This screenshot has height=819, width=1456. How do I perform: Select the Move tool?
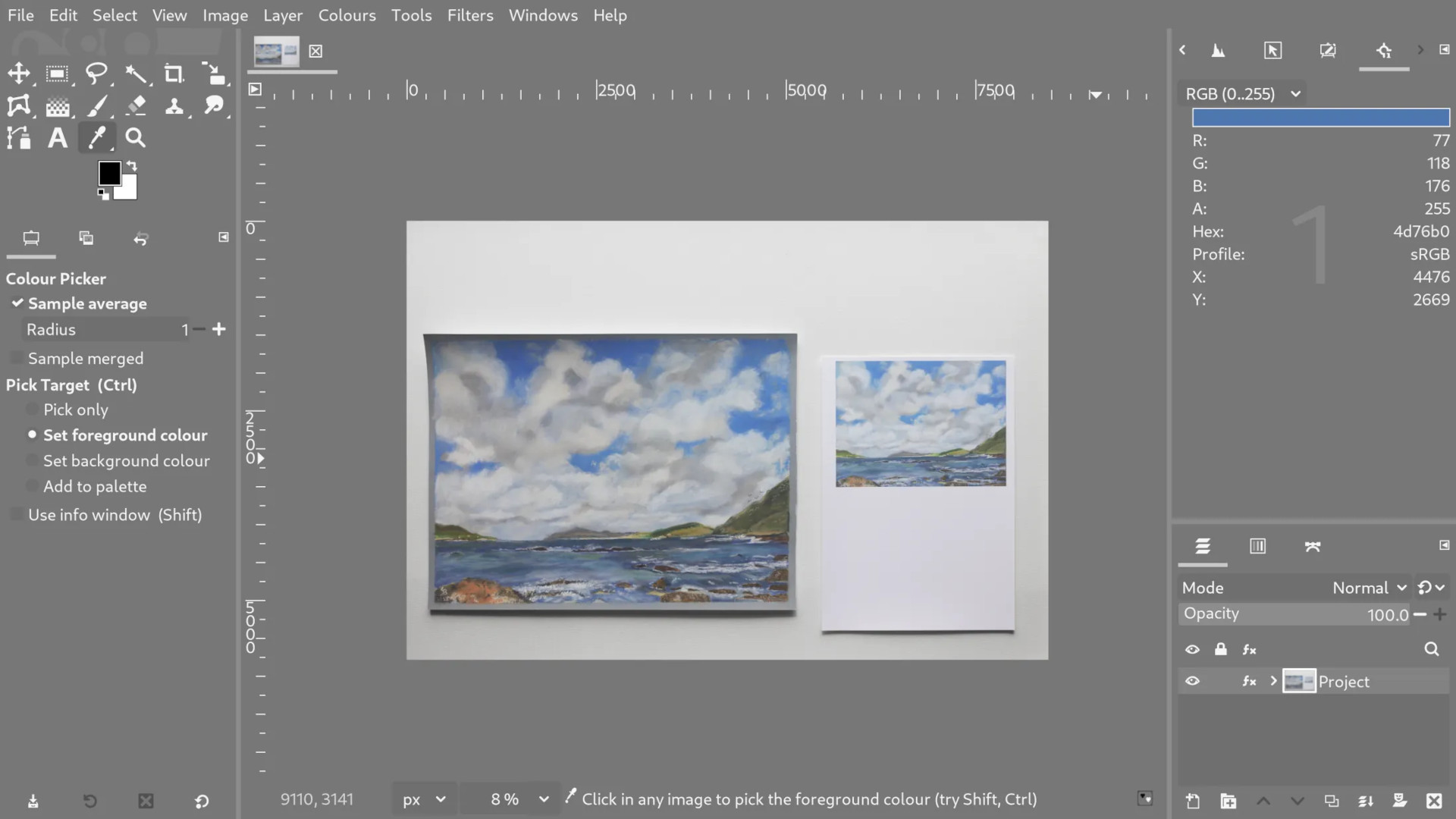(x=19, y=74)
